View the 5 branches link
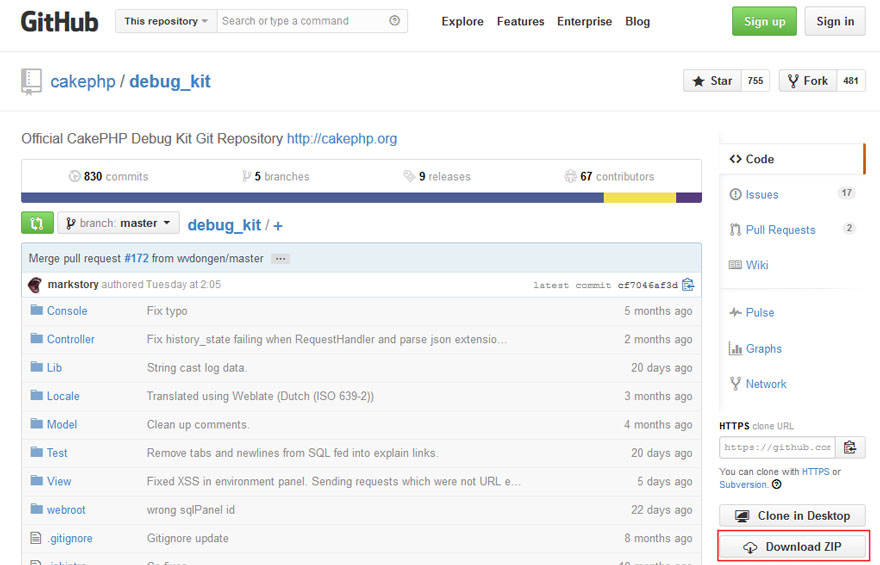Screen dimensions: 880x565 276,176
